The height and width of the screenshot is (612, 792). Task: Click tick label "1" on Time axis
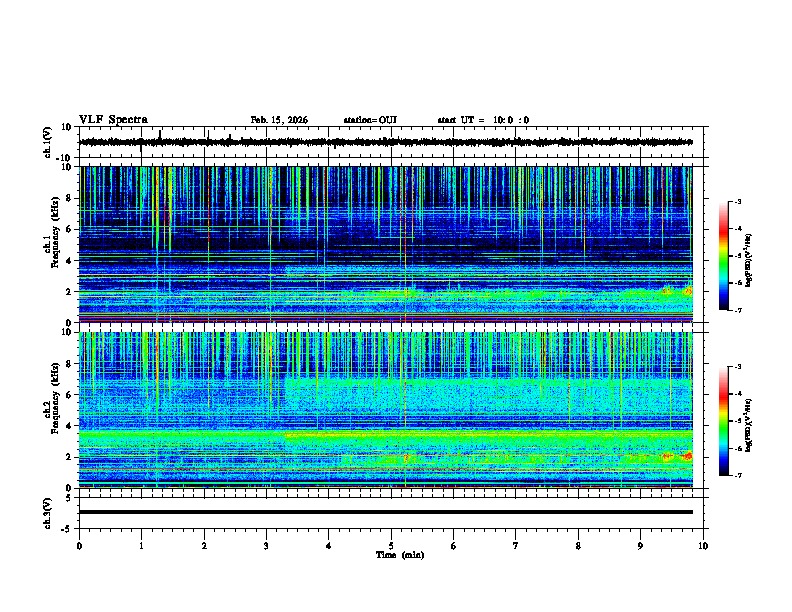point(141,546)
